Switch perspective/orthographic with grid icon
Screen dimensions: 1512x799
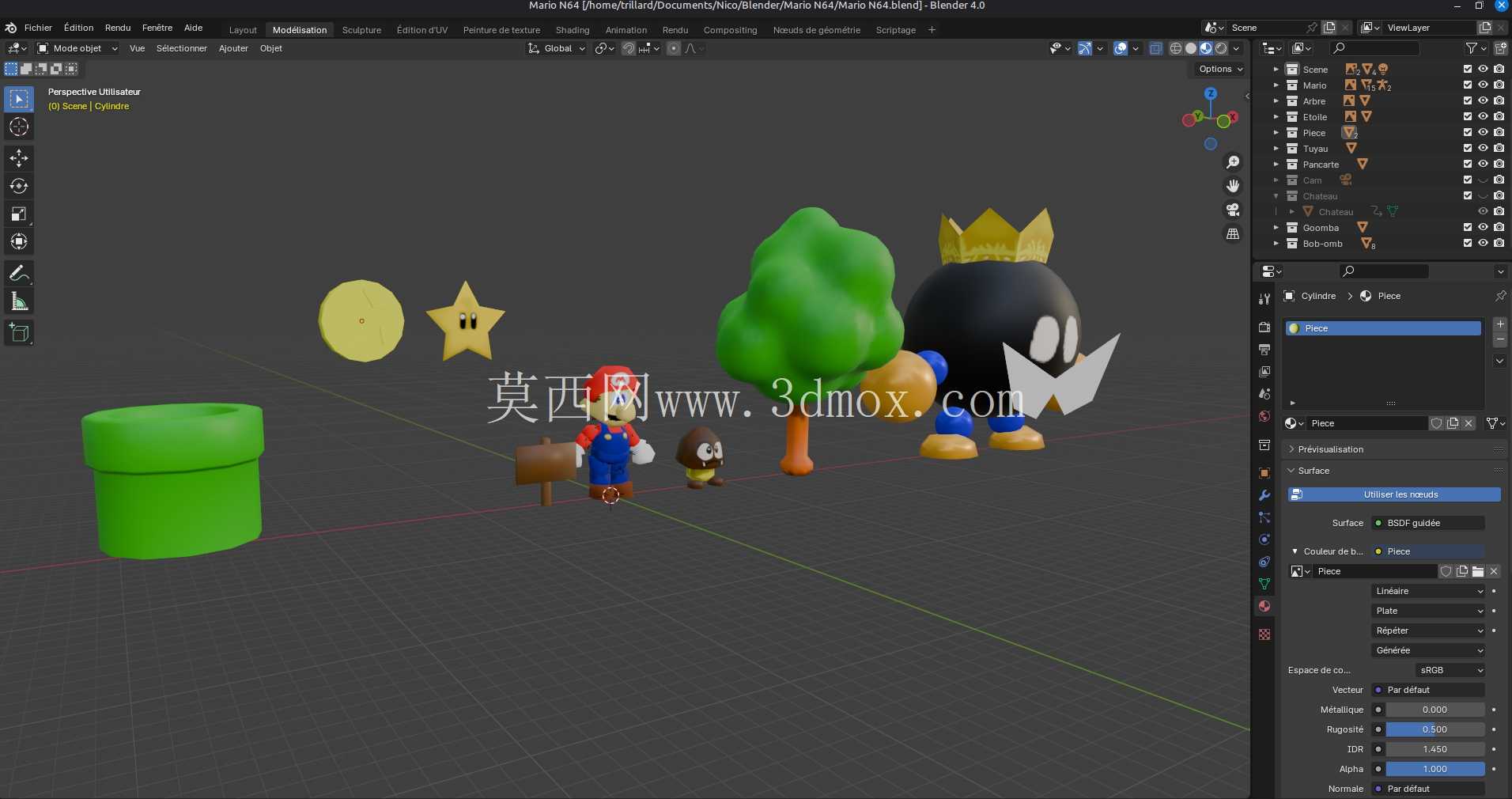(x=1233, y=233)
